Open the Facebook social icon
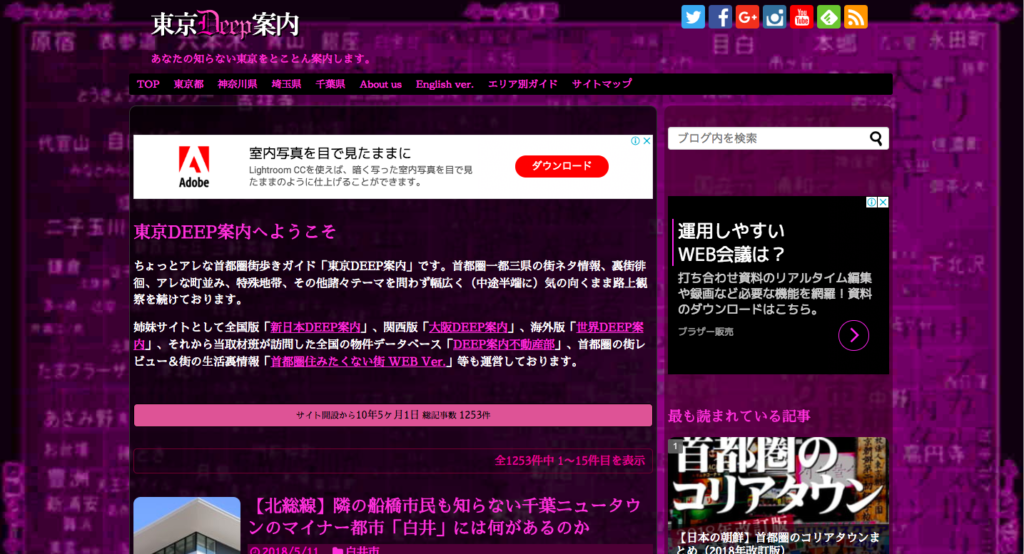 (720, 17)
